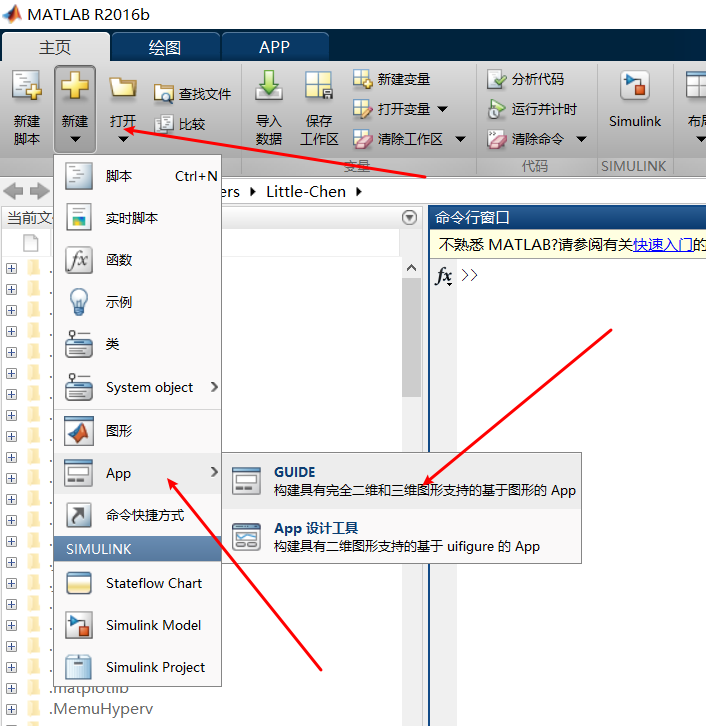Click scrollbar up arrow in folder panel
The width and height of the screenshot is (706, 726).
[412, 268]
